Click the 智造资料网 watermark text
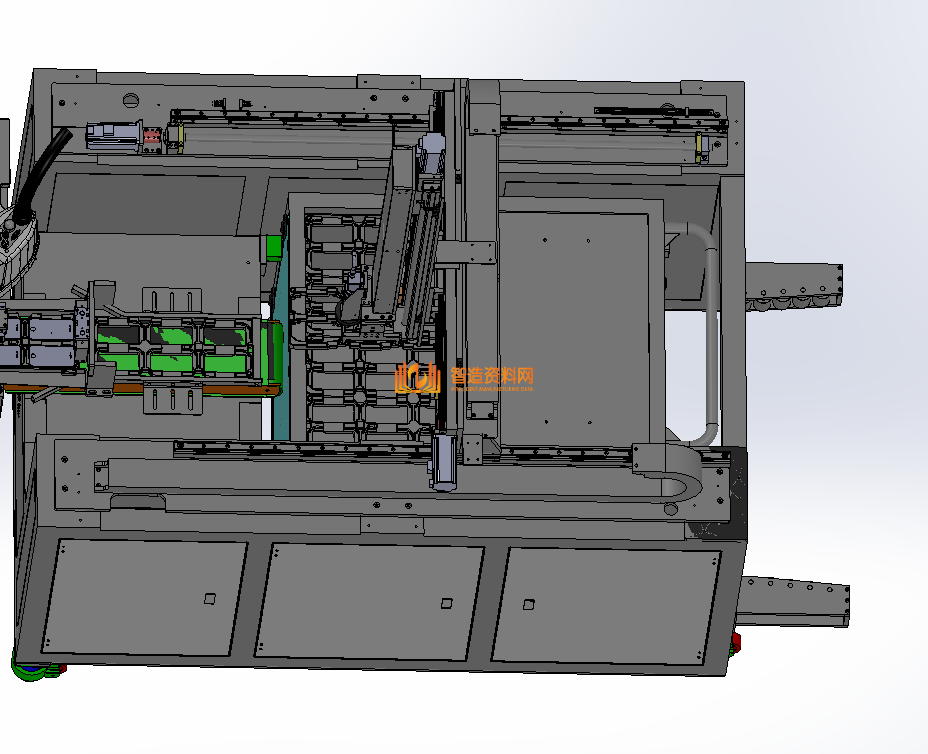Screen dimensions: 928x754 coord(492,376)
